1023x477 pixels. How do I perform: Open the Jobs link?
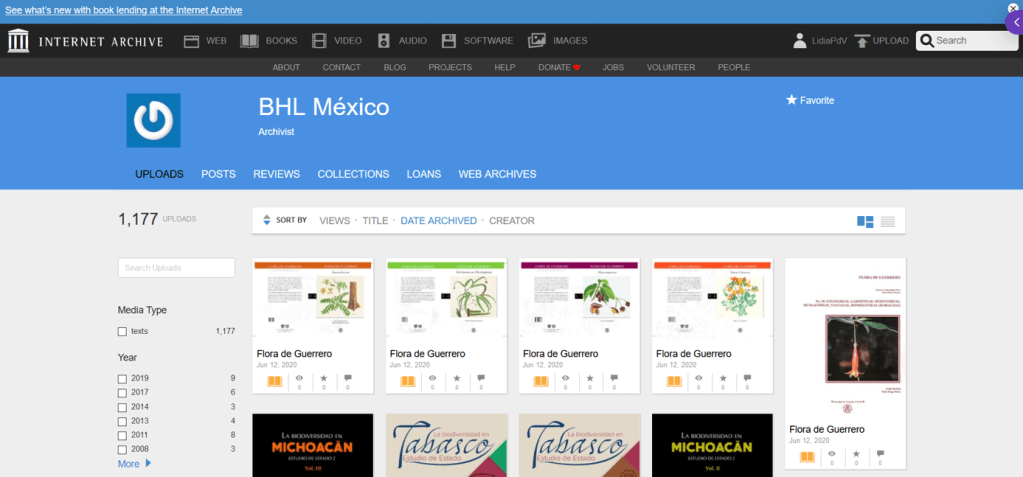tap(613, 67)
